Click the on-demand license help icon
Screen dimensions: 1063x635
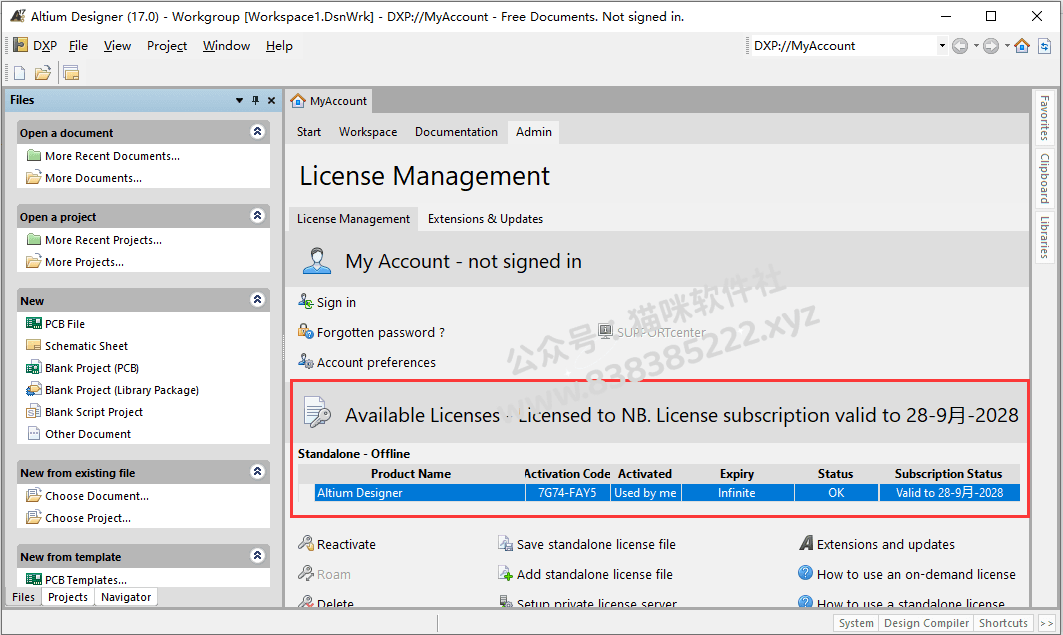(805, 573)
